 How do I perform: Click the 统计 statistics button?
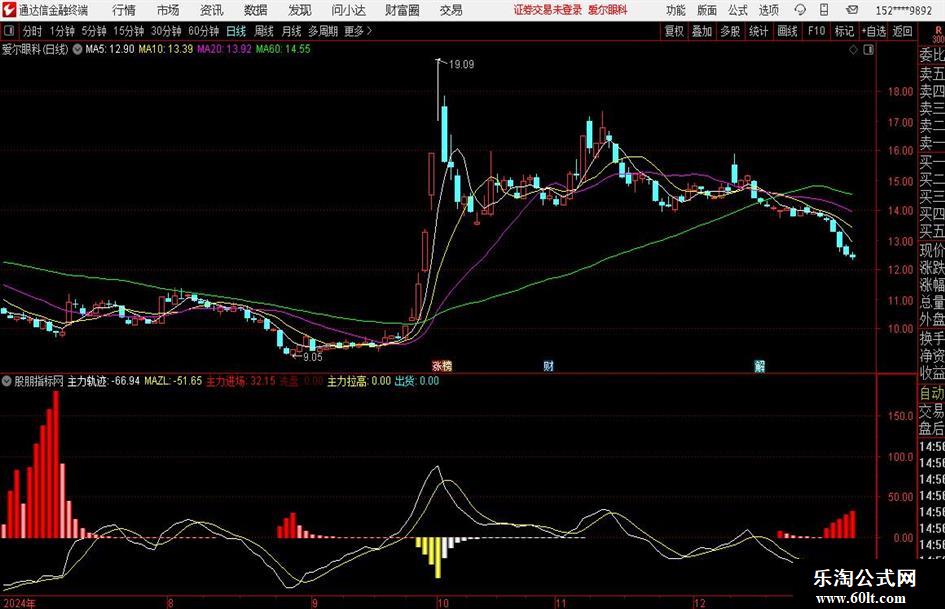pyautogui.click(x=758, y=31)
